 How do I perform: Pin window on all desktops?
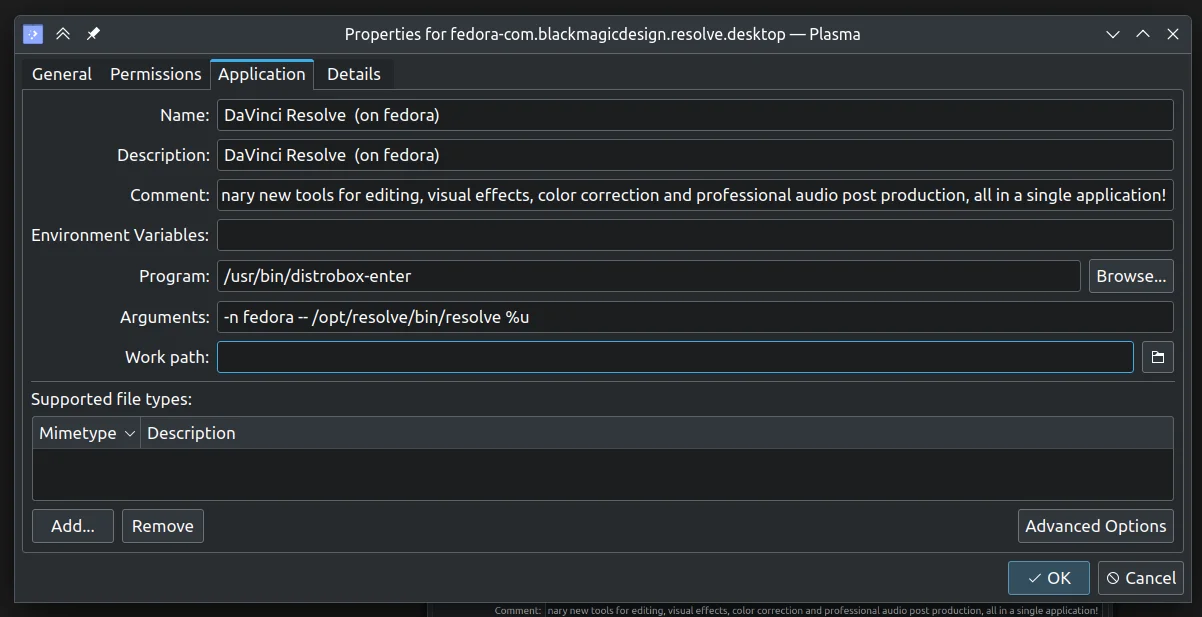pos(93,34)
